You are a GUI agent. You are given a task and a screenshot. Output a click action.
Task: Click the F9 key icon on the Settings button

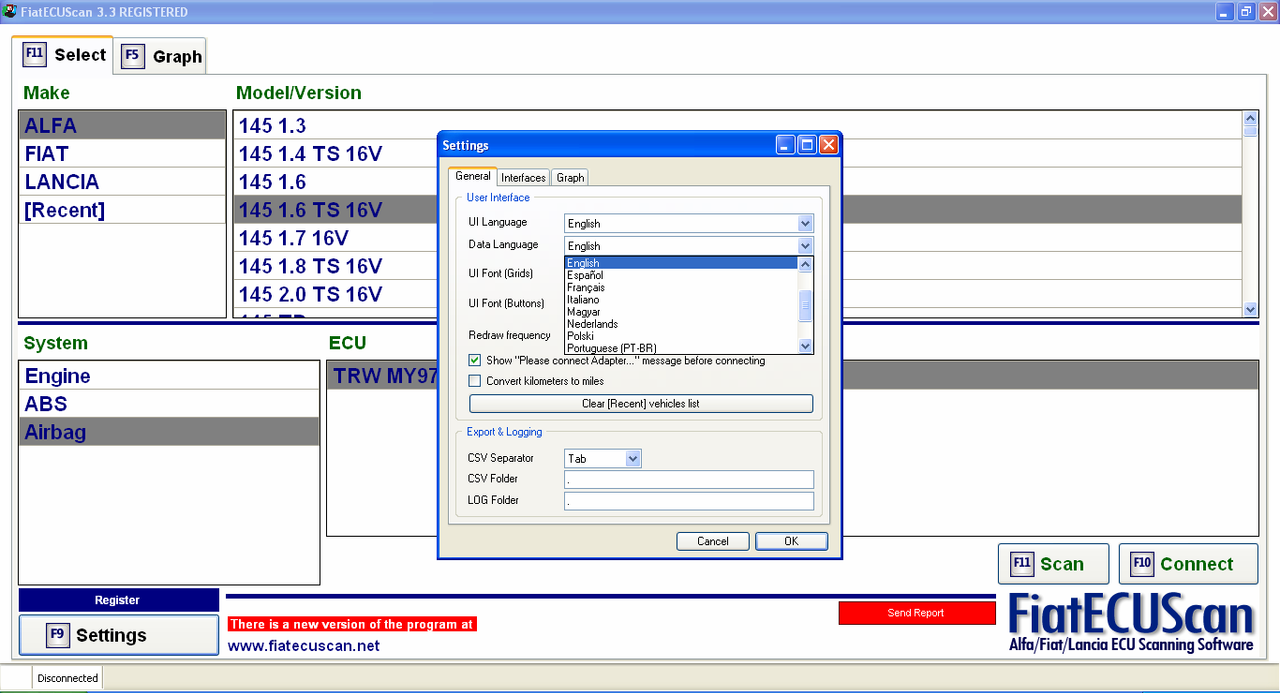pyautogui.click(x=58, y=635)
